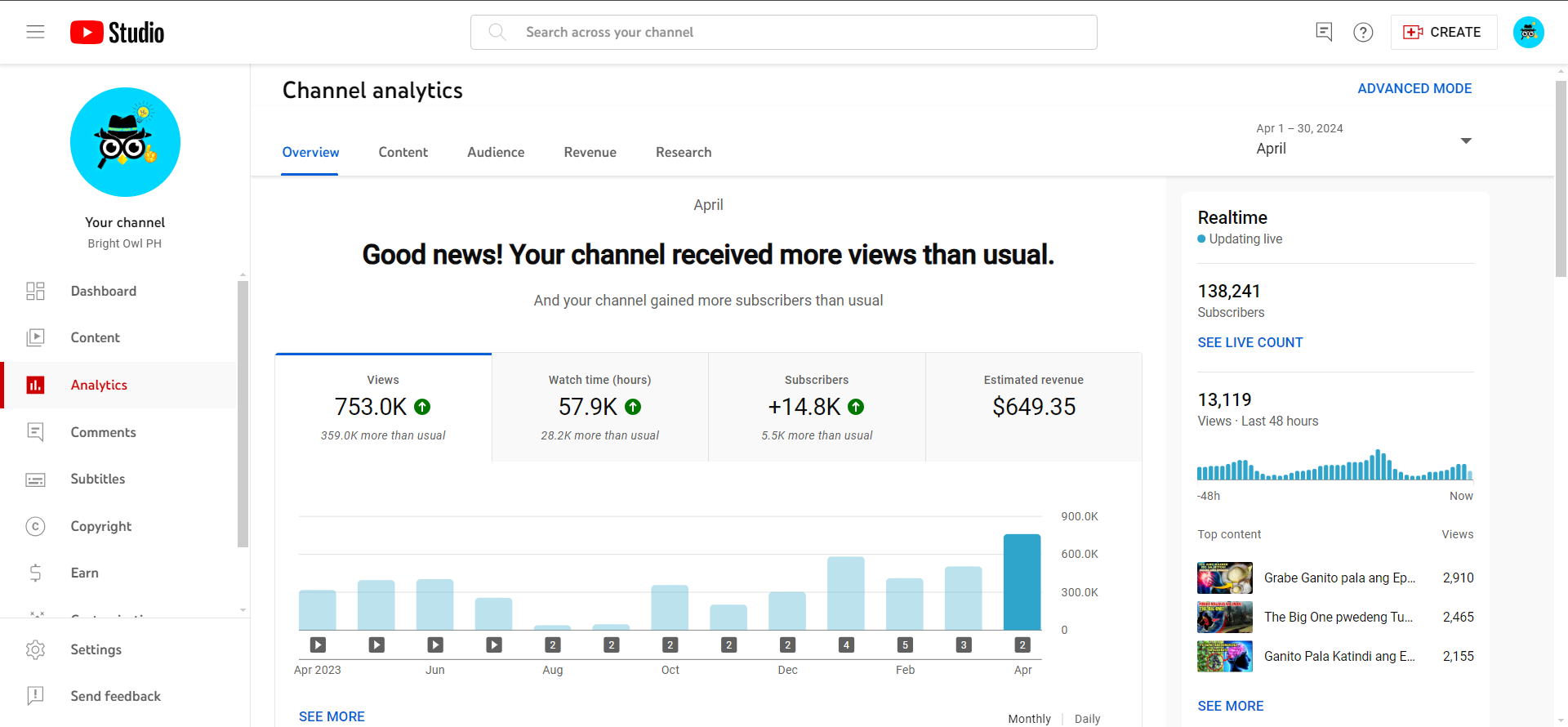1568x727 pixels.
Task: Click the video marker under Jun bar
Action: [435, 644]
